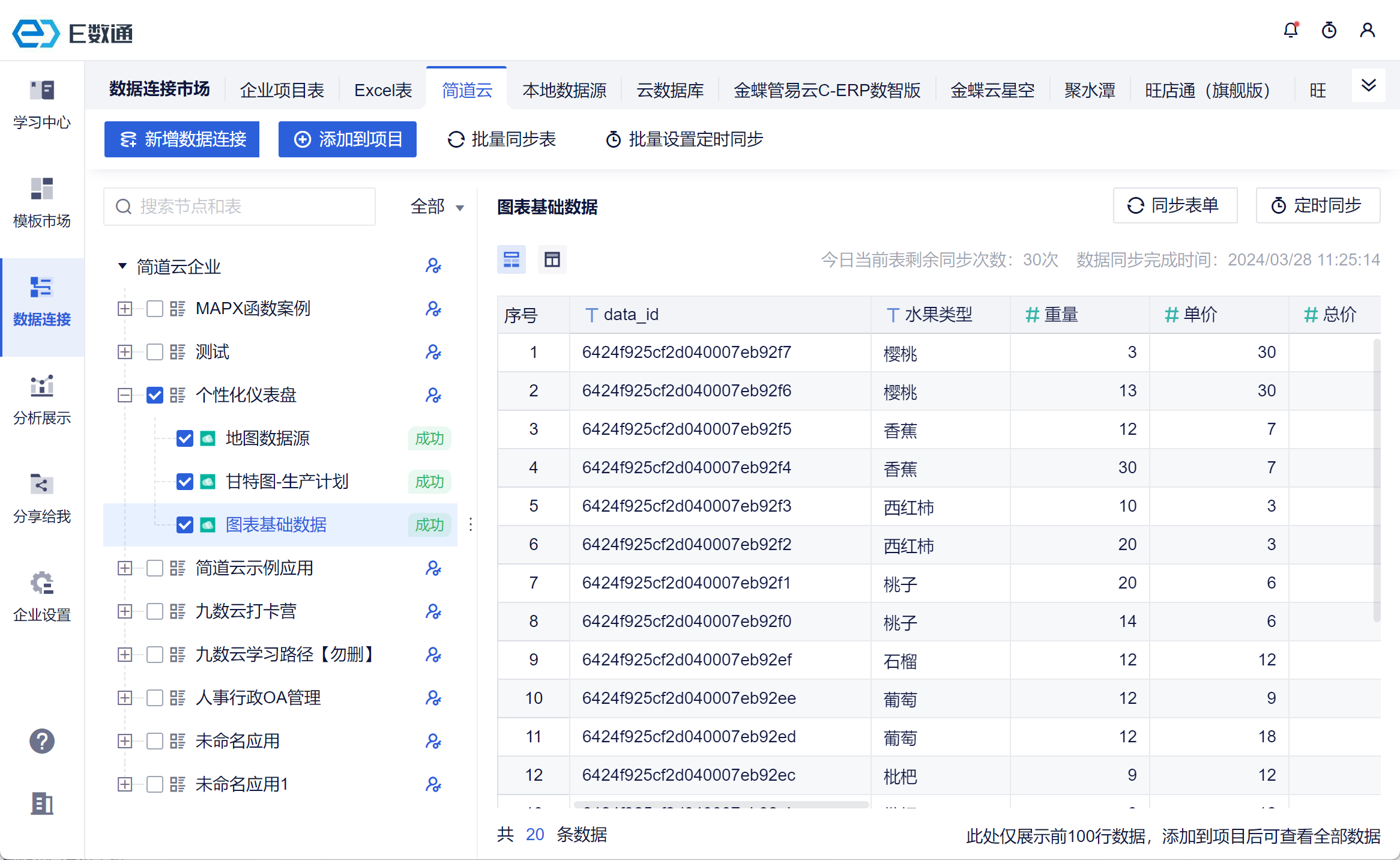Tick the 简道云示例应用 checkbox
The height and width of the screenshot is (860, 1400).
coord(155,568)
